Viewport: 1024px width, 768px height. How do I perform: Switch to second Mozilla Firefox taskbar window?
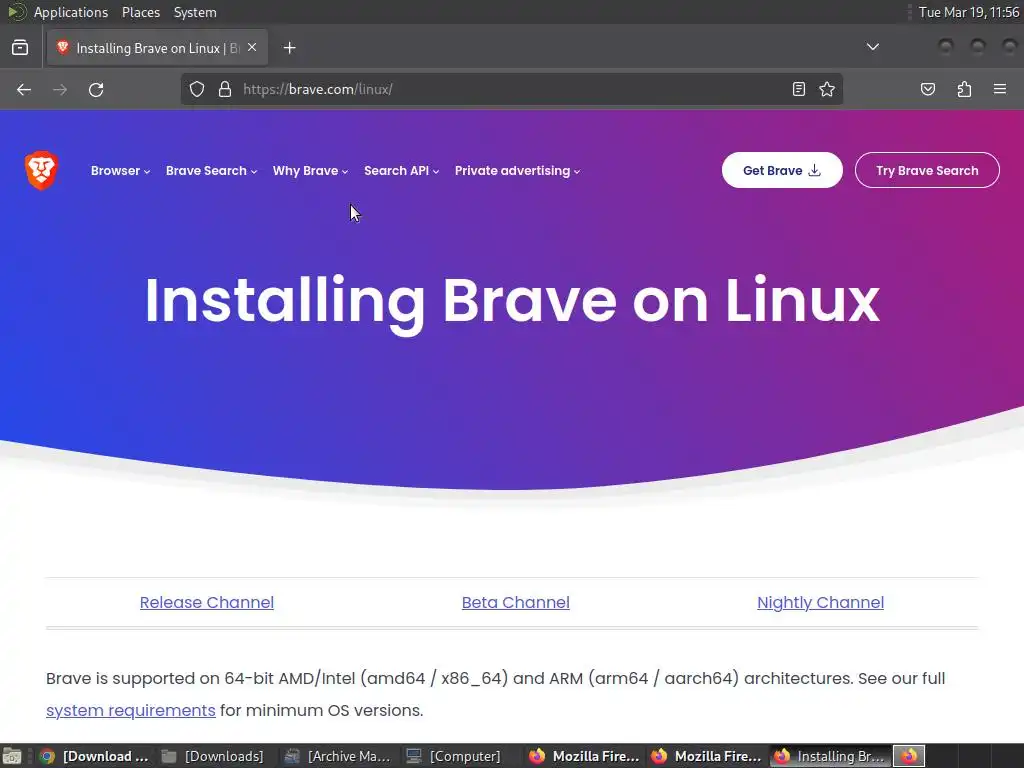706,756
